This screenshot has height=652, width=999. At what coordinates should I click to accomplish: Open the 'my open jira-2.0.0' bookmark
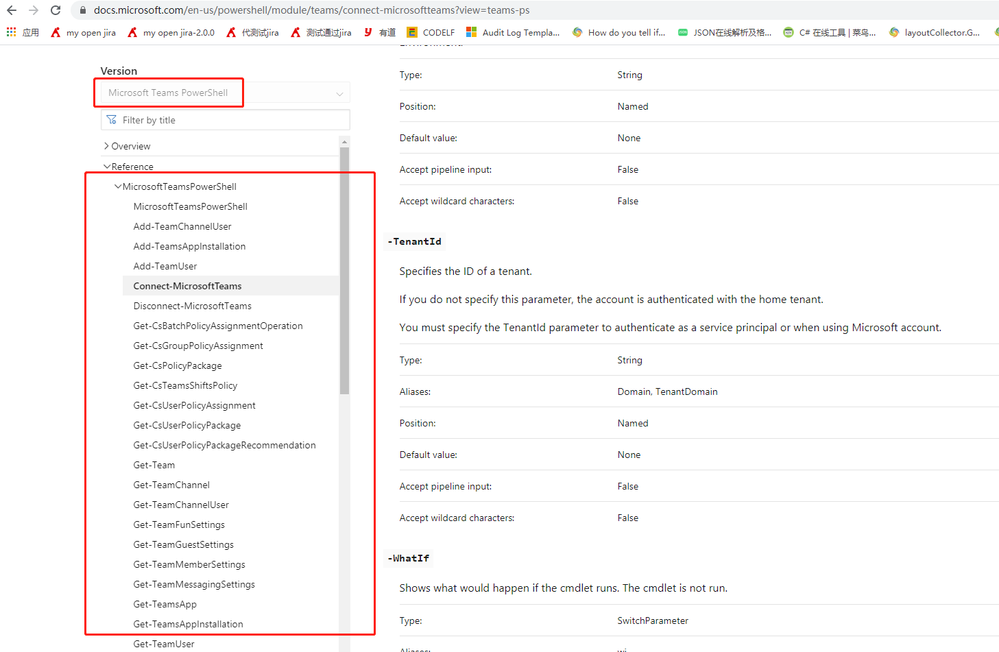pyautogui.click(x=171, y=33)
